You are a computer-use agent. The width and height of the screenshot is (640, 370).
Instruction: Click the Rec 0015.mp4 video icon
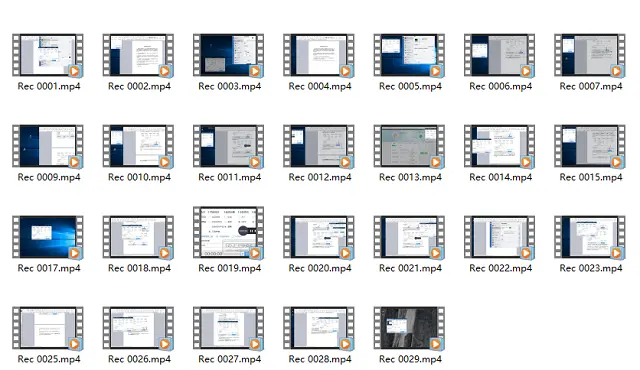[590, 146]
